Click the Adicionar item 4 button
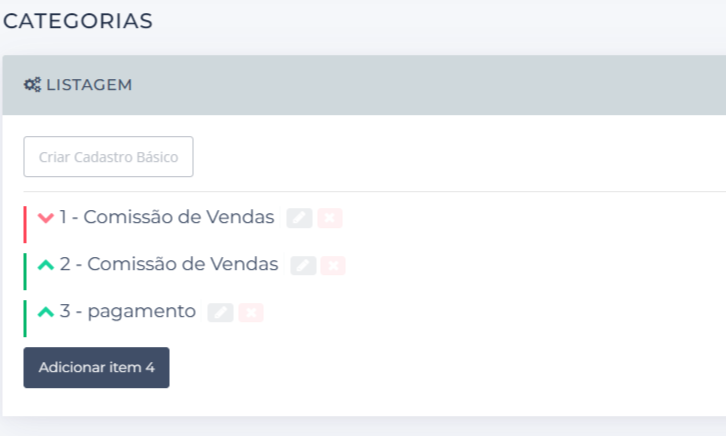The width and height of the screenshot is (726, 436). (96, 367)
